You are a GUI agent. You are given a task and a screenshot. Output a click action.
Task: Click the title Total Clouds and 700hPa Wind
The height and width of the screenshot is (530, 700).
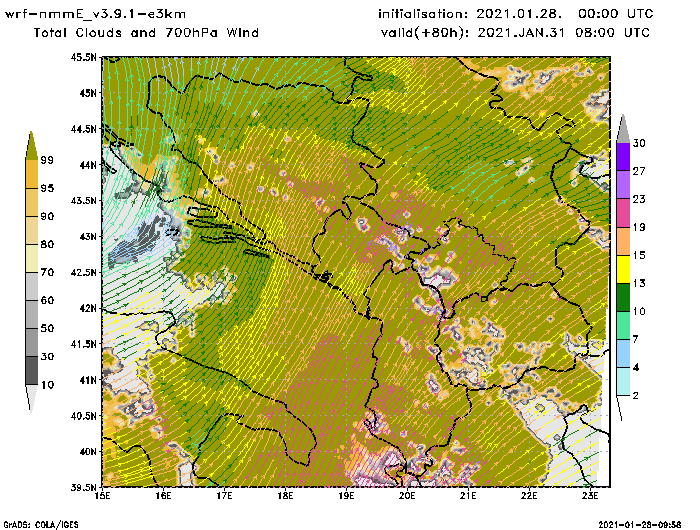pyautogui.click(x=146, y=33)
